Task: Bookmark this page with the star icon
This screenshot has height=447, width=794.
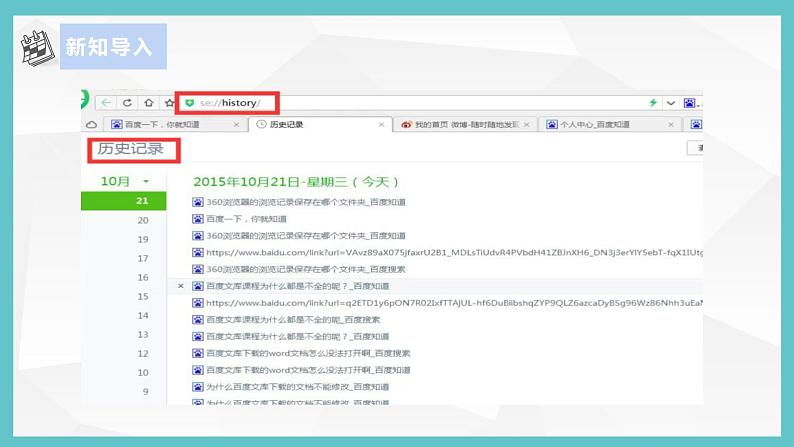Action: click(x=169, y=103)
